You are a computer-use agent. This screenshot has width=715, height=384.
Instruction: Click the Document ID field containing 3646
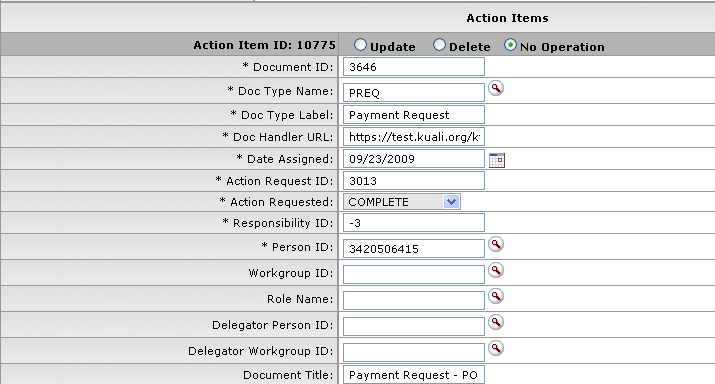pos(414,67)
